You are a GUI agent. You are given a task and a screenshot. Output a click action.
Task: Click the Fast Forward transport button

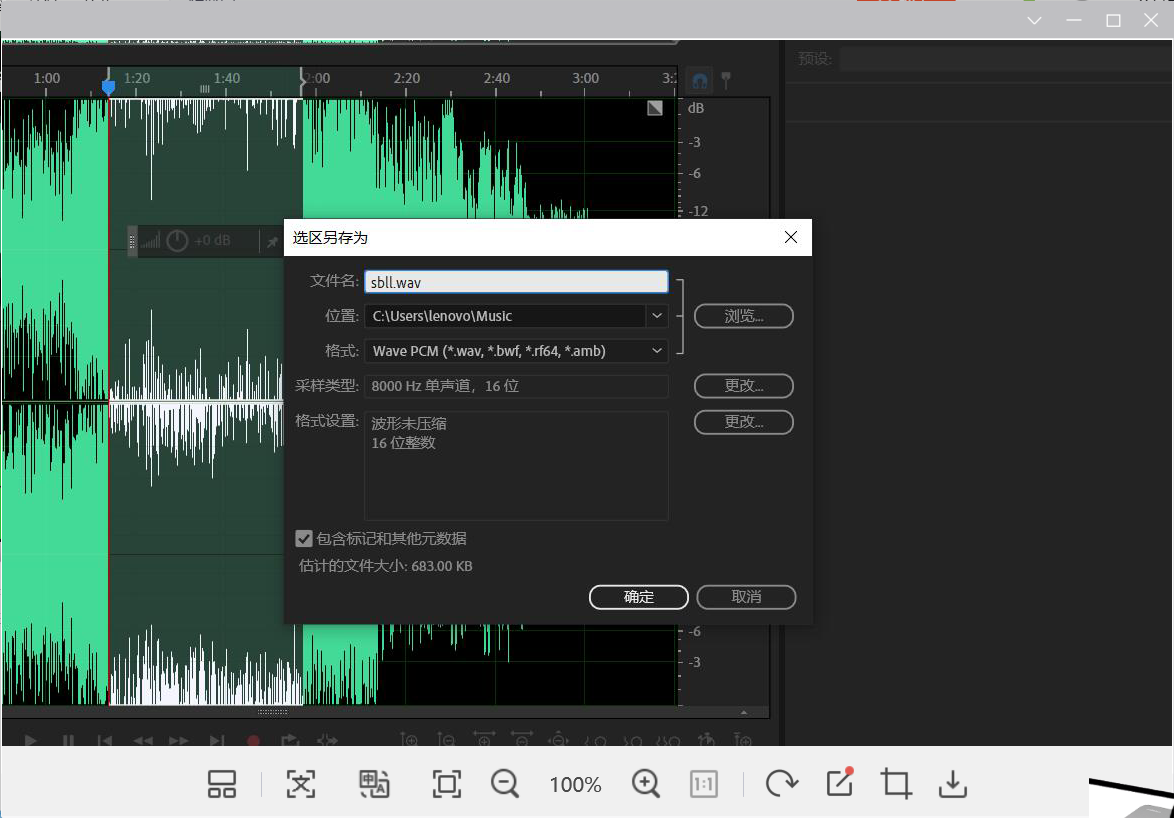(x=179, y=740)
